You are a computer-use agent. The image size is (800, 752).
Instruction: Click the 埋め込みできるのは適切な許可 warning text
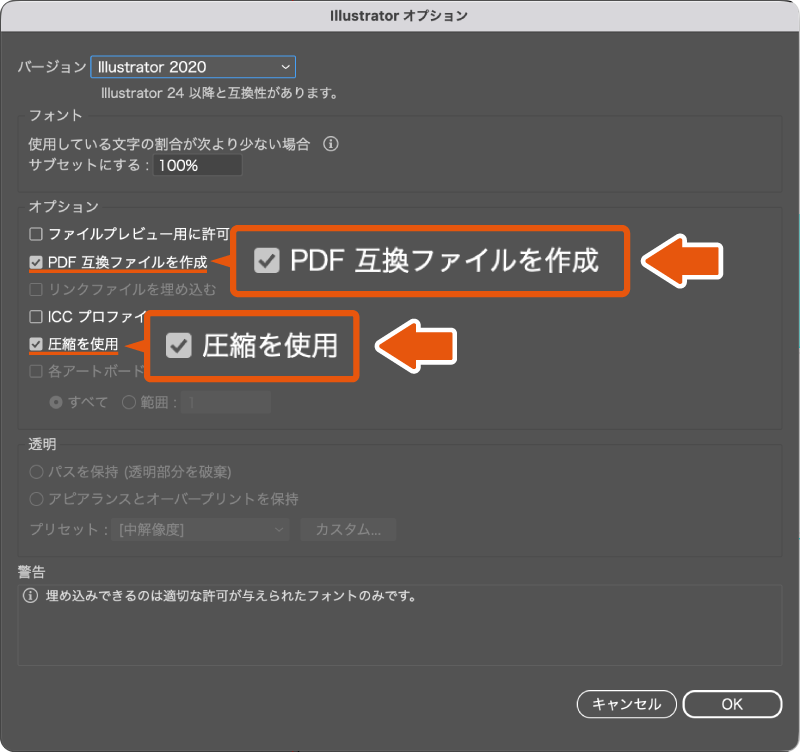[232, 595]
